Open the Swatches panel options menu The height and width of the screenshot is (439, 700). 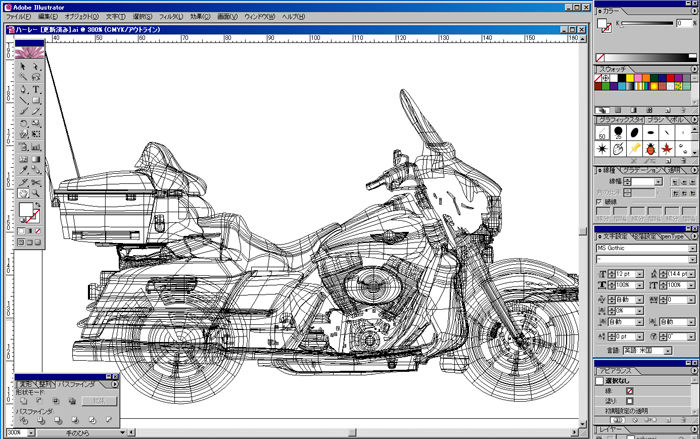tap(694, 69)
